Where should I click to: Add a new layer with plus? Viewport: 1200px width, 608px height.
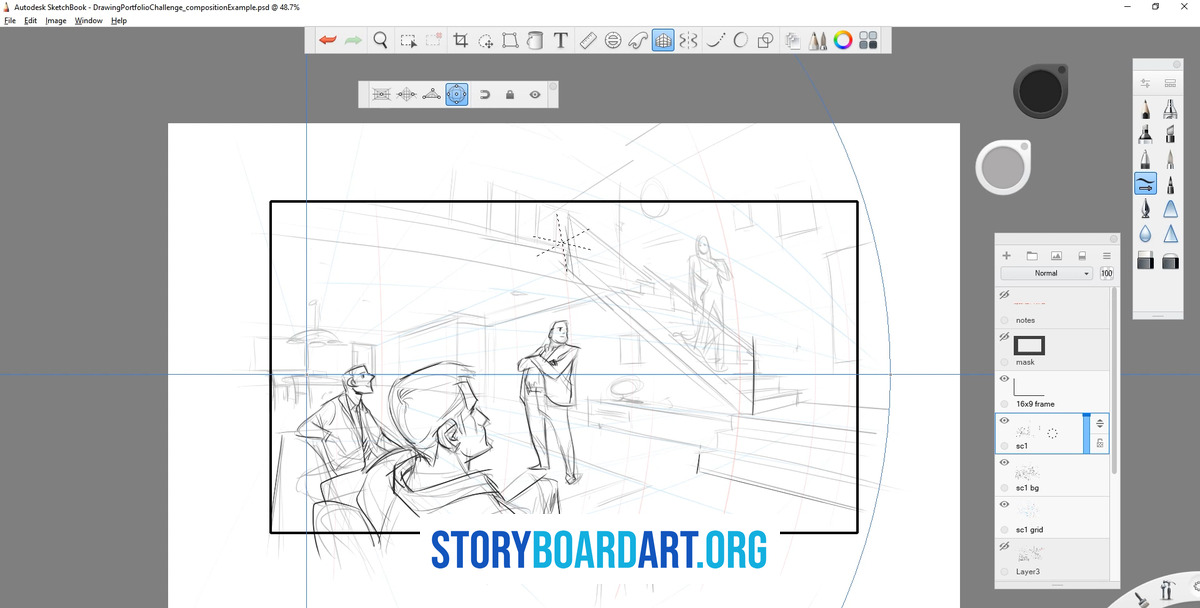point(1007,256)
